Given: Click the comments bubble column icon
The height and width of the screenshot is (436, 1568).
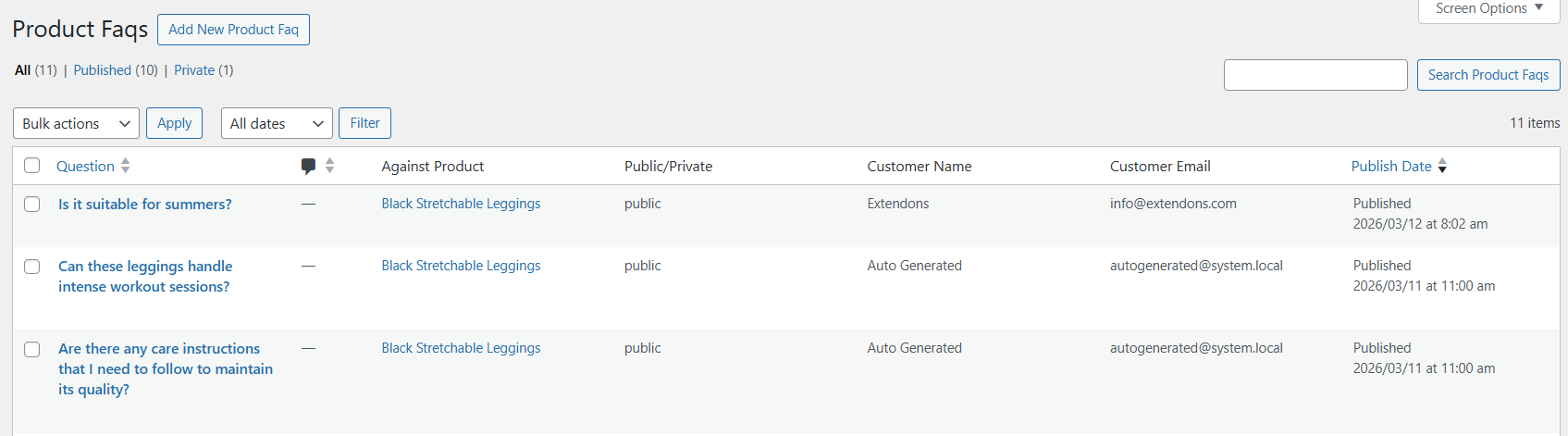Looking at the screenshot, I should pos(308,167).
